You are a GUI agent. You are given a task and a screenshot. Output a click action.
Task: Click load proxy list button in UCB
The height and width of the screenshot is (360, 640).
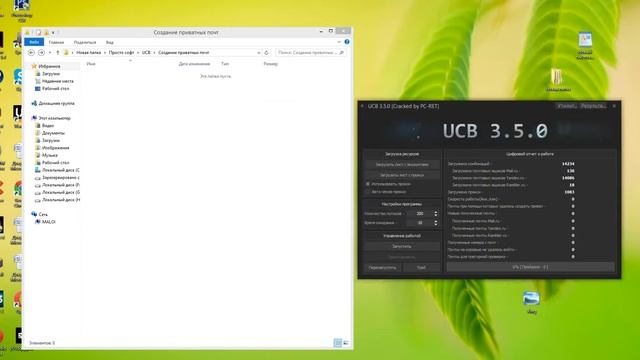coord(402,175)
